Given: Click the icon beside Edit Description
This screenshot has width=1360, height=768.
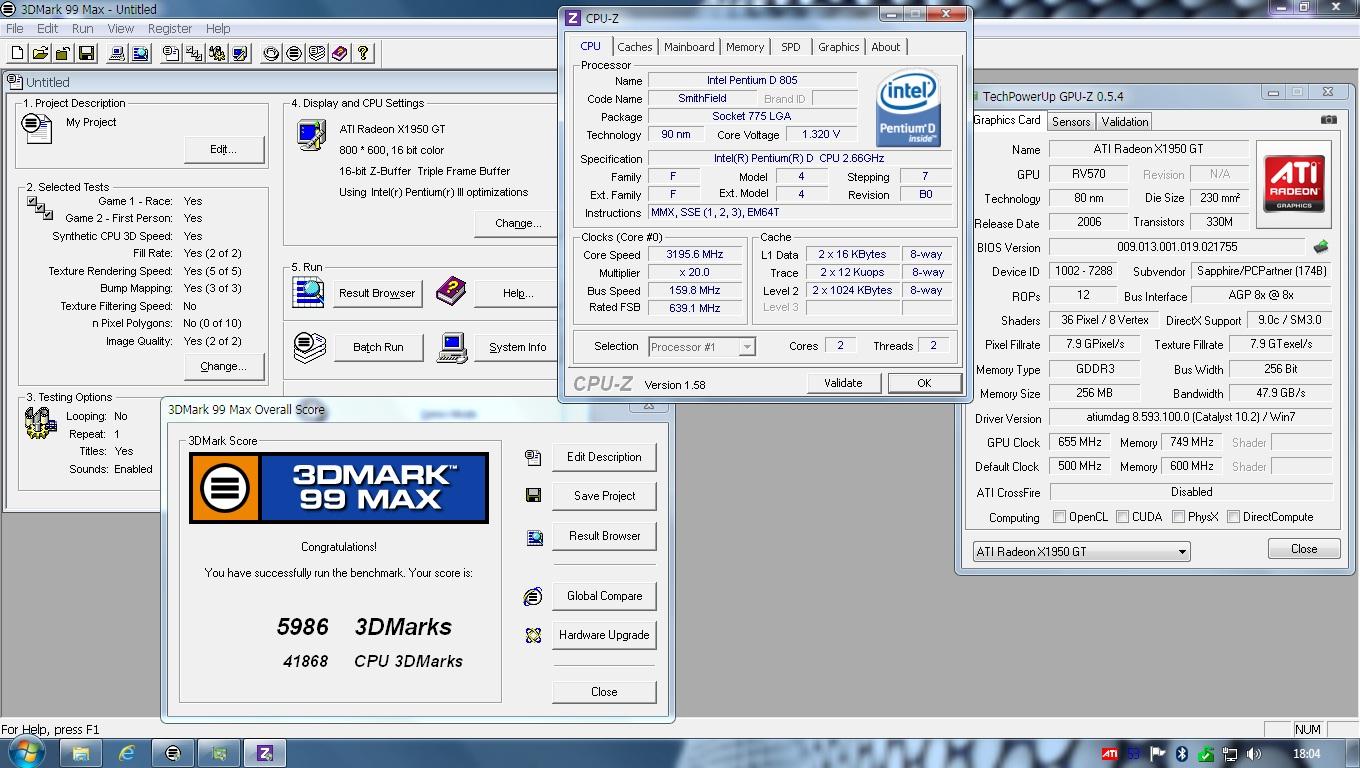Looking at the screenshot, I should 533,457.
